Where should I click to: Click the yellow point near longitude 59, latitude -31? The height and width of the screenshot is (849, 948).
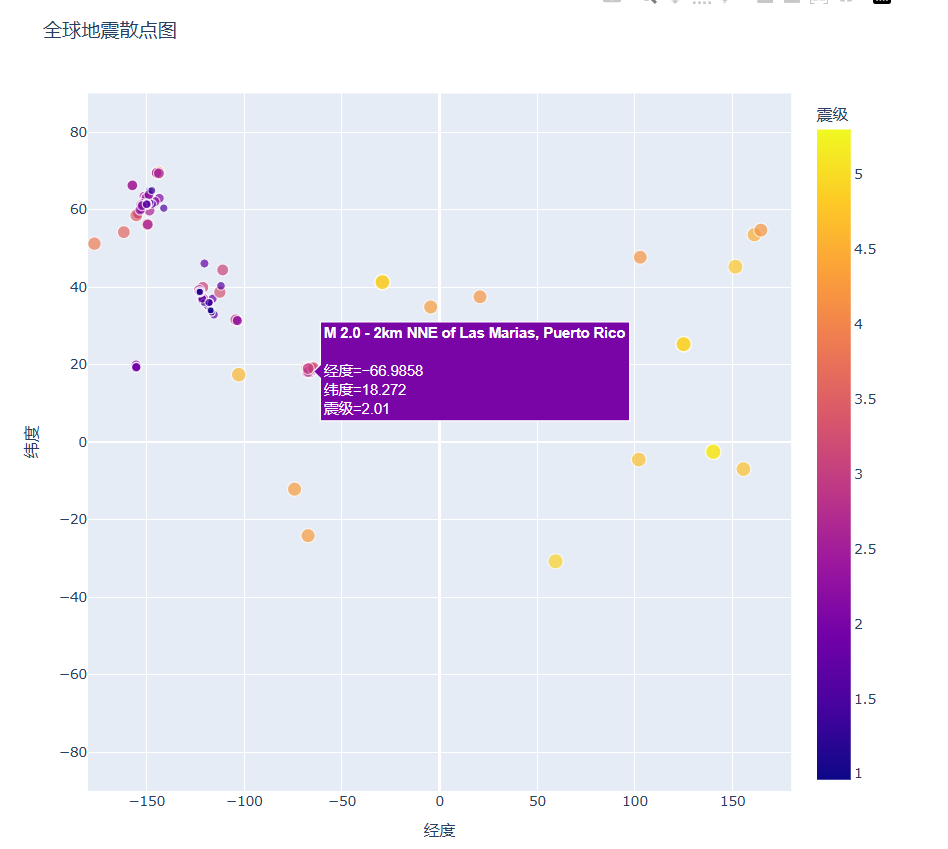click(556, 562)
